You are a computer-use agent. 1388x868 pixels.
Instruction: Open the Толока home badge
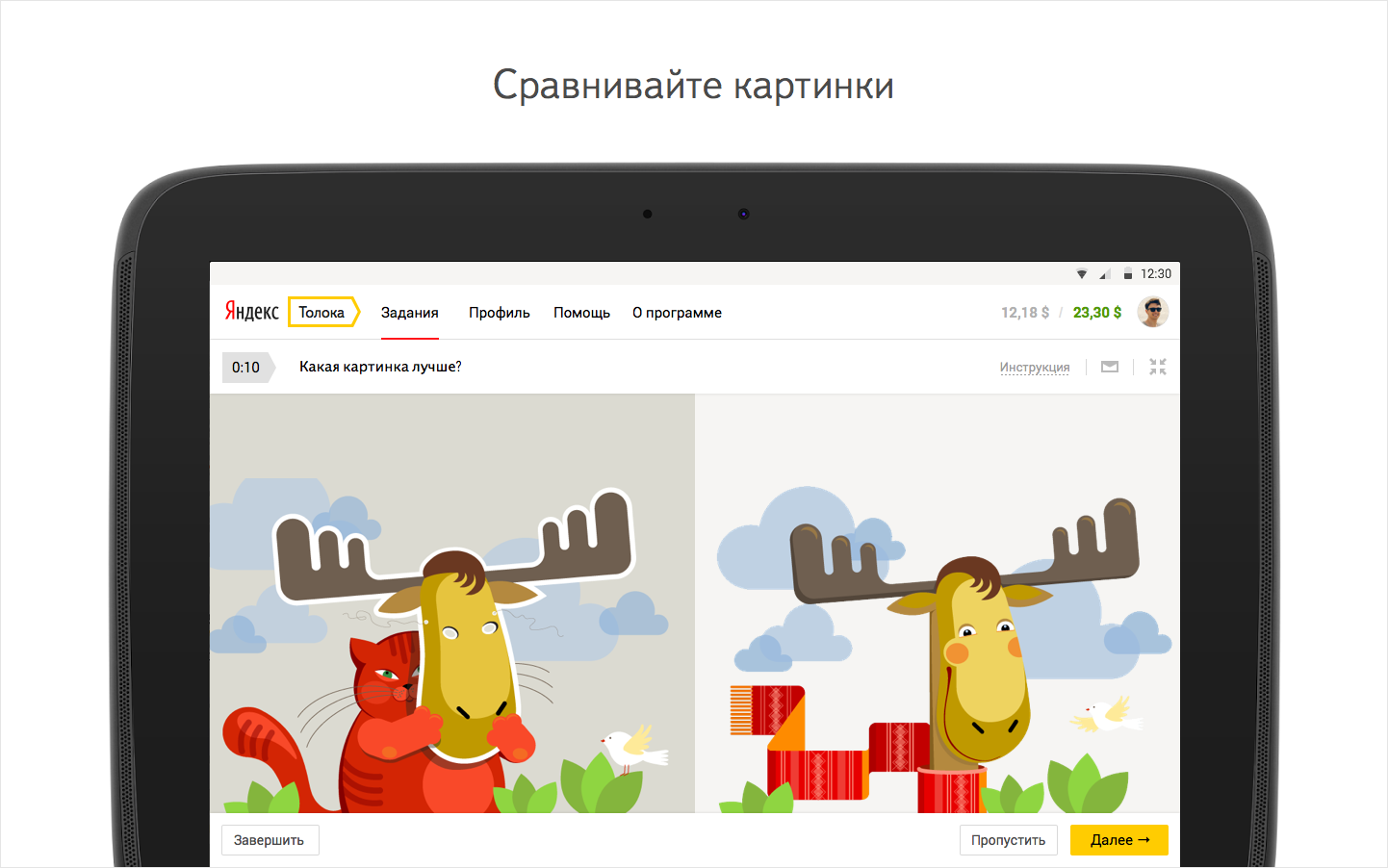point(323,312)
